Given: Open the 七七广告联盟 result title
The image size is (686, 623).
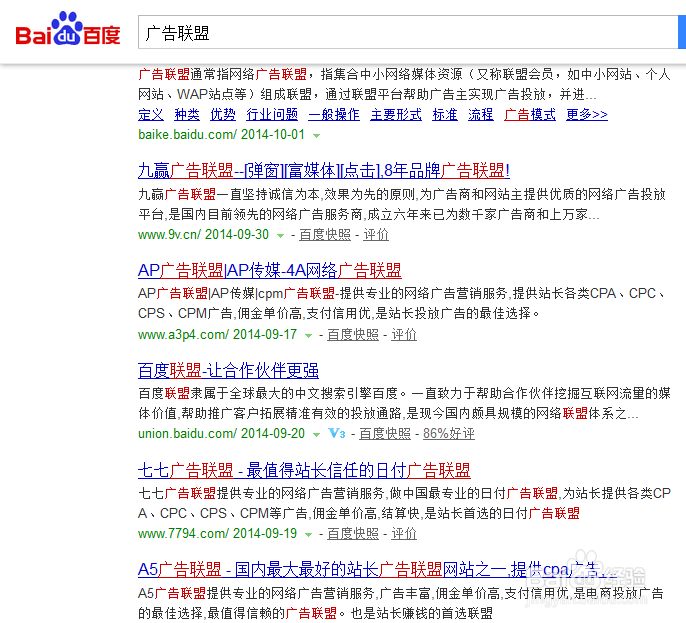Looking at the screenshot, I should 304,470.
